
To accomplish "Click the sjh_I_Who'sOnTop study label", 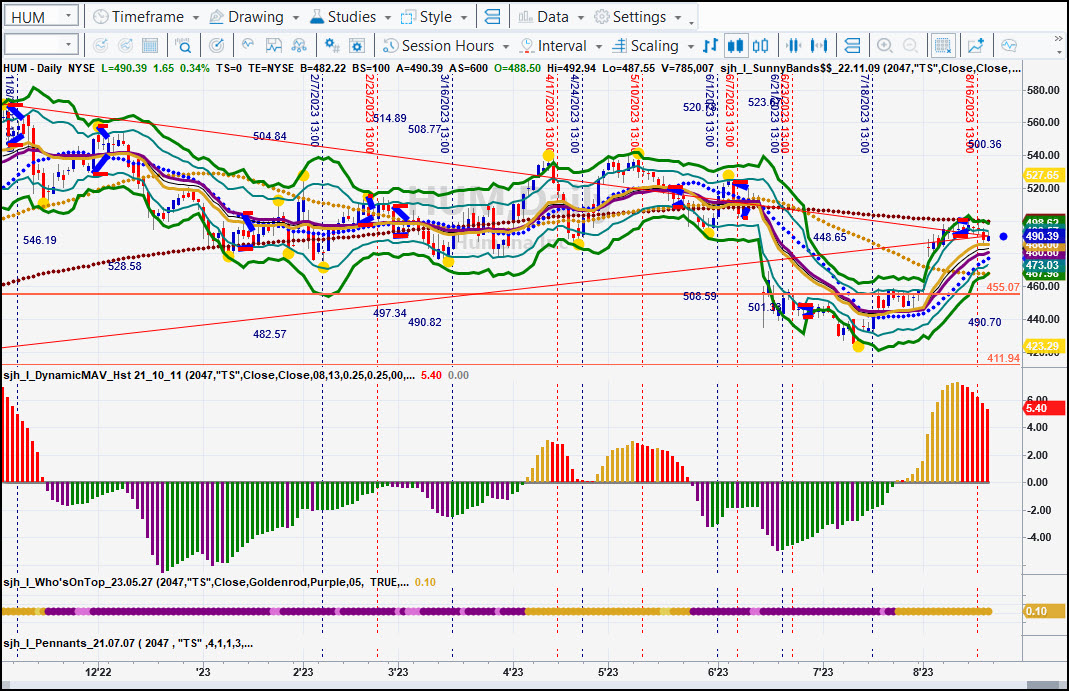I will [206, 582].
